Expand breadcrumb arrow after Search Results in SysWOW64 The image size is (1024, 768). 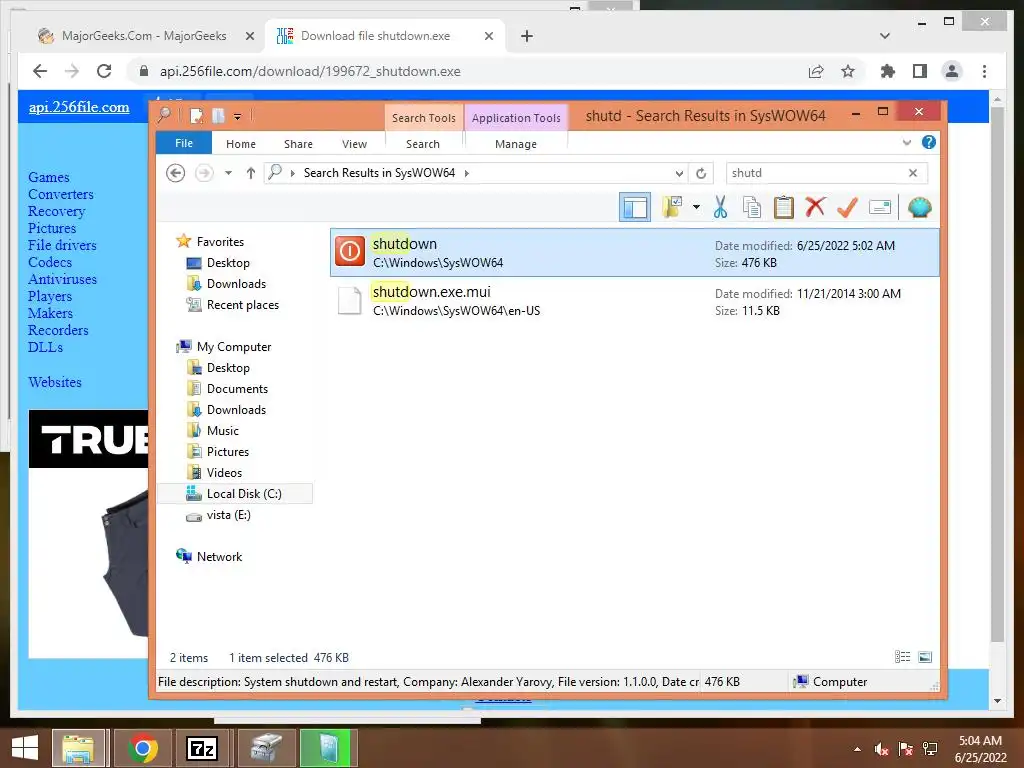(x=466, y=173)
